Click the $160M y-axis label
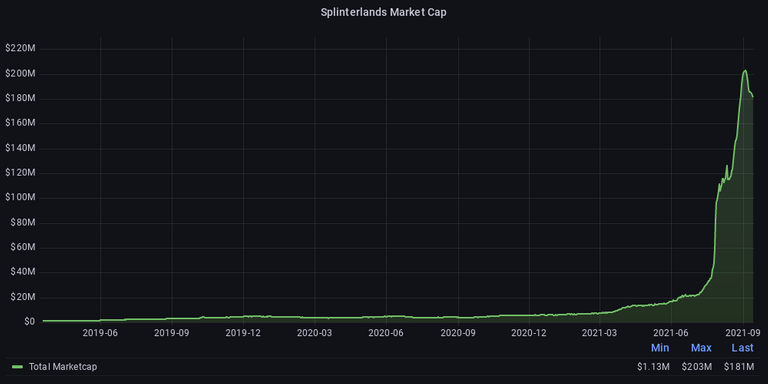The height and width of the screenshot is (384, 768). [20, 123]
